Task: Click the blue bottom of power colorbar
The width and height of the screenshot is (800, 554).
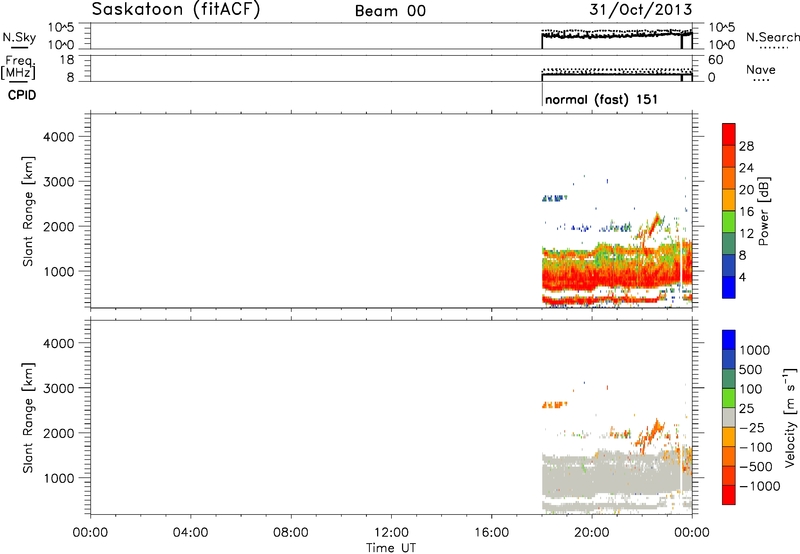Action: (729, 287)
